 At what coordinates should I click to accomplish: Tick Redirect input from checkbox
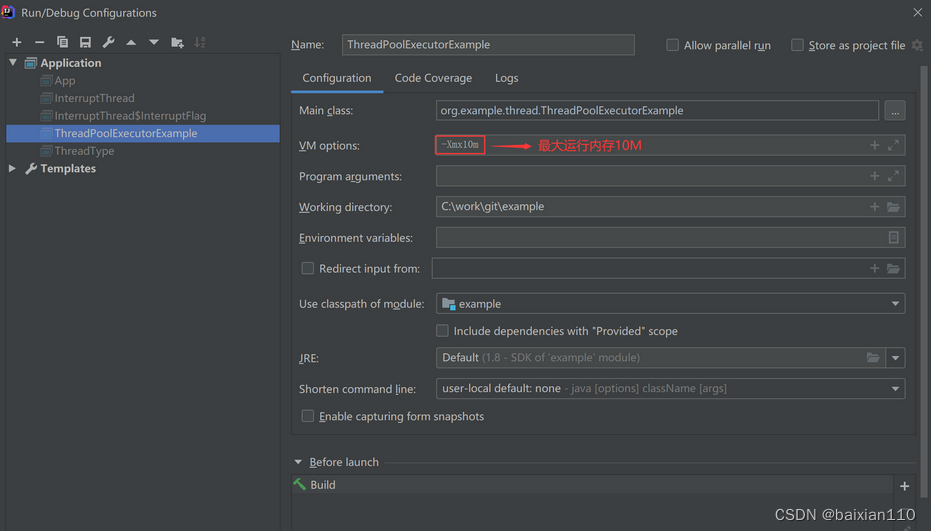308,268
